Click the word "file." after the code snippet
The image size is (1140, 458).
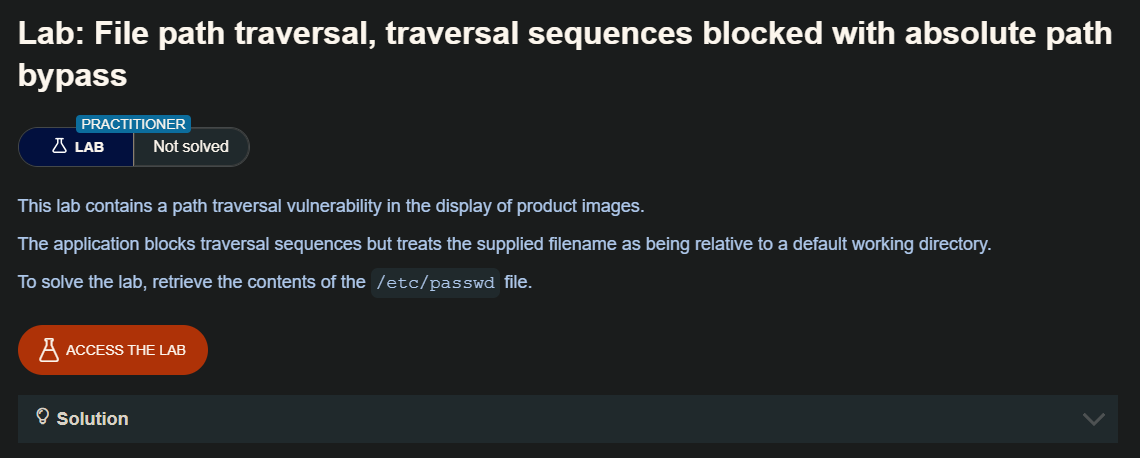[x=518, y=282]
